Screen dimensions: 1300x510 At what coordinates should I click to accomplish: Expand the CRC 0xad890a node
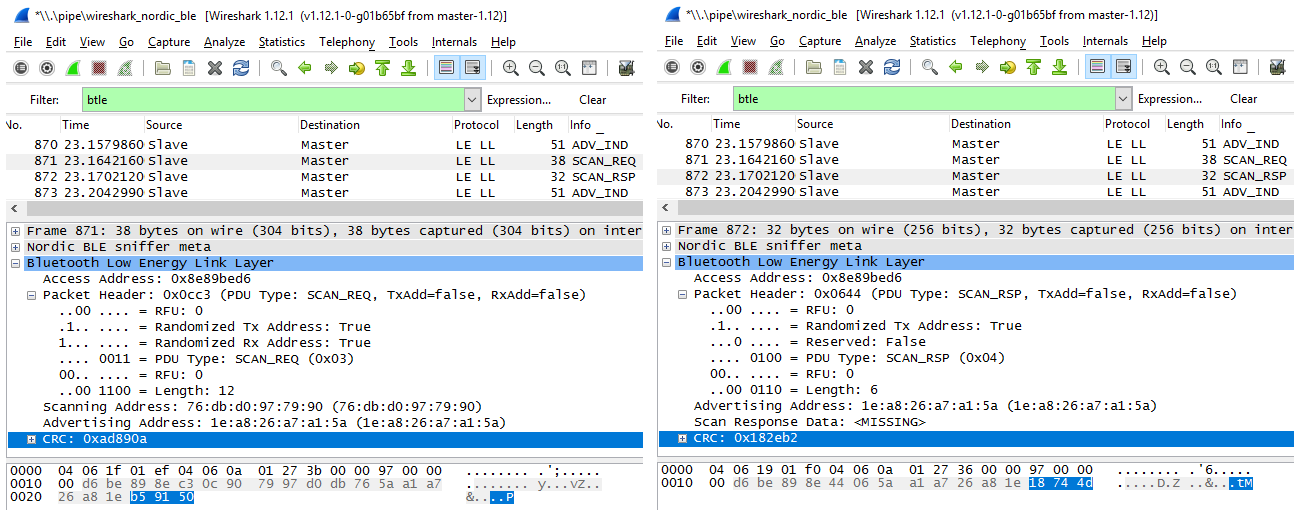coord(32,439)
